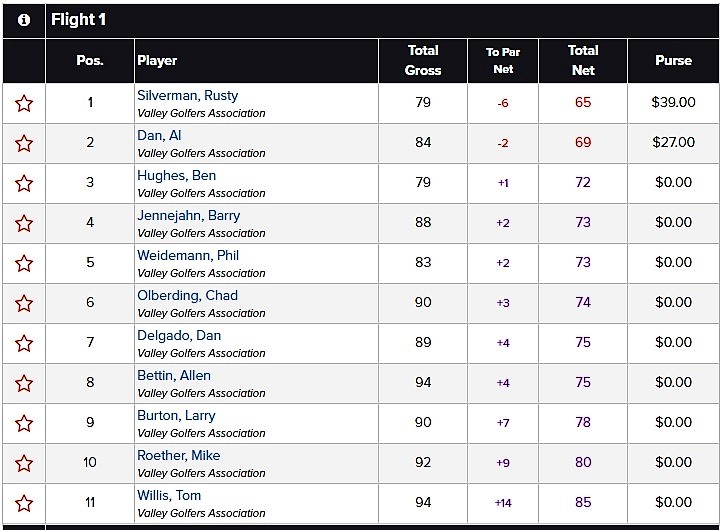Click the info icon beside Flight 1

pyautogui.click(x=24, y=20)
